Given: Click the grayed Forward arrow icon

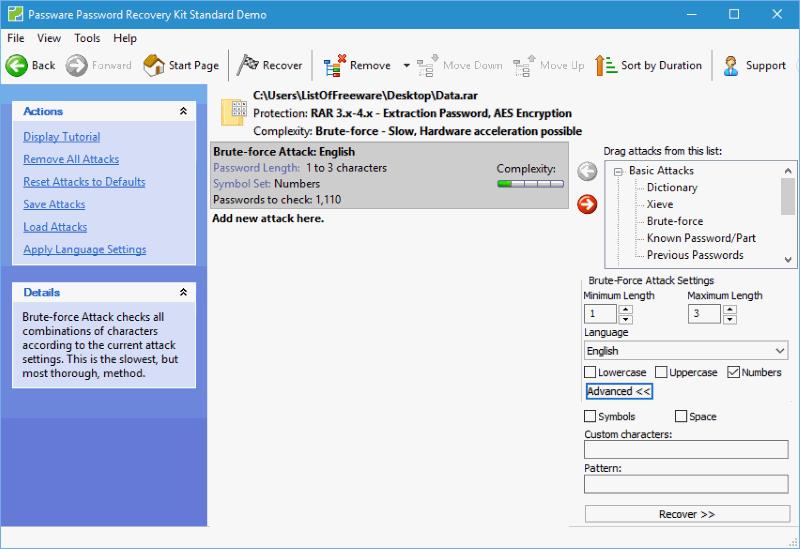Looking at the screenshot, I should point(77,66).
